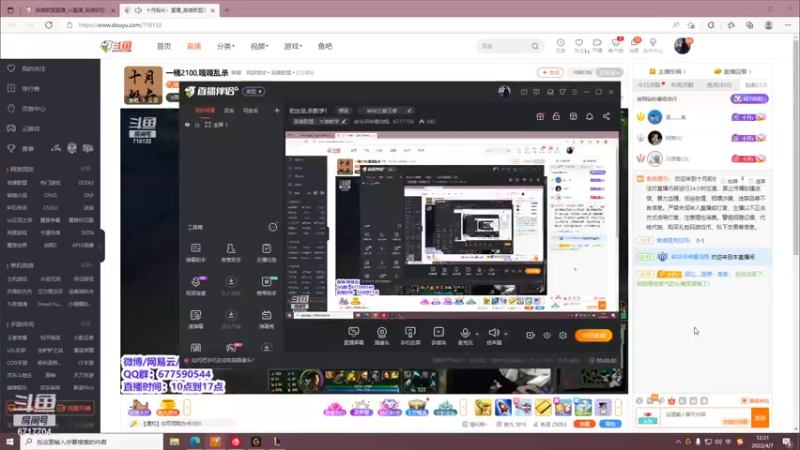
Task: Click the streamer avatar in companion window
Action: coord(504,91)
